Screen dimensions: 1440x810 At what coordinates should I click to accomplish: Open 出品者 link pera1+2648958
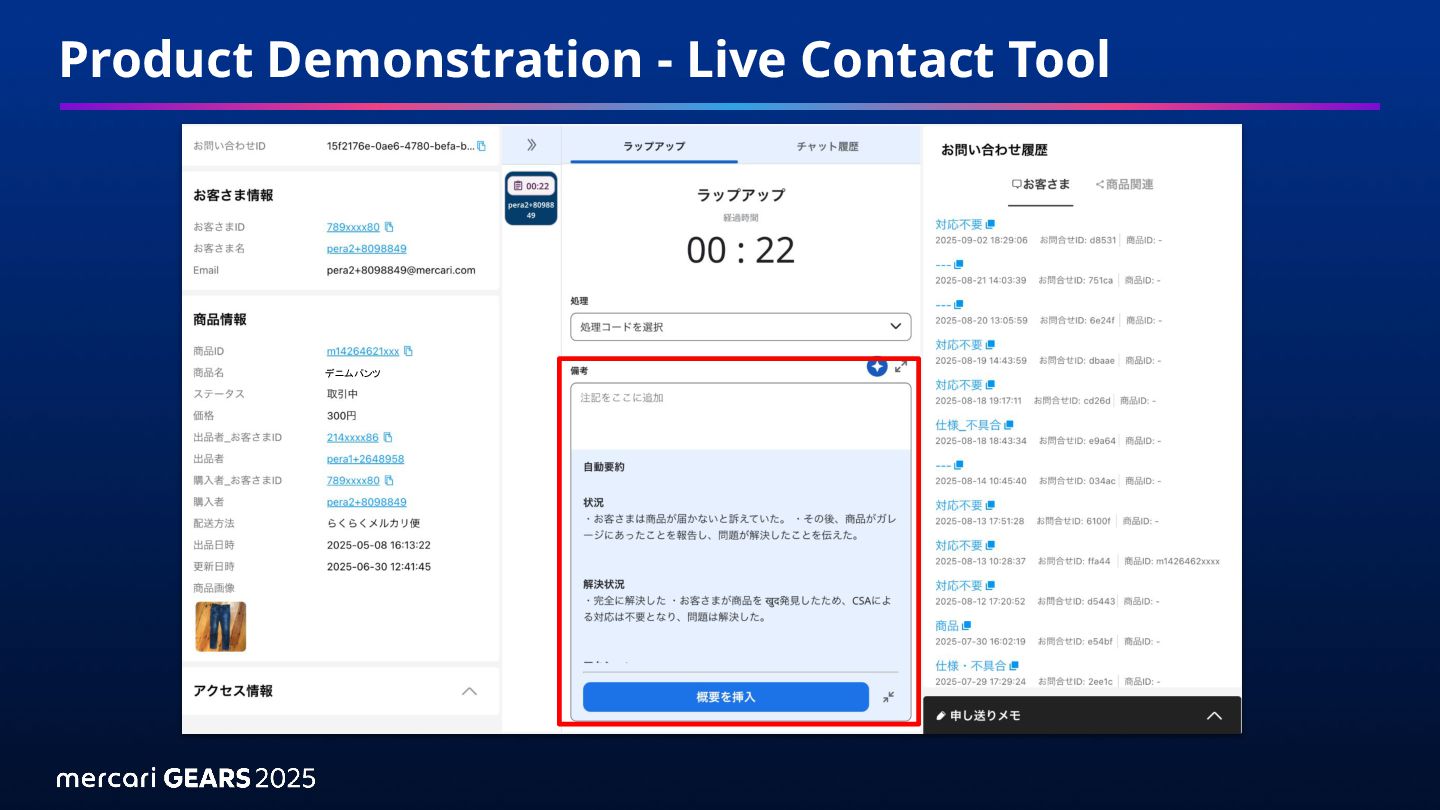tap(366, 459)
